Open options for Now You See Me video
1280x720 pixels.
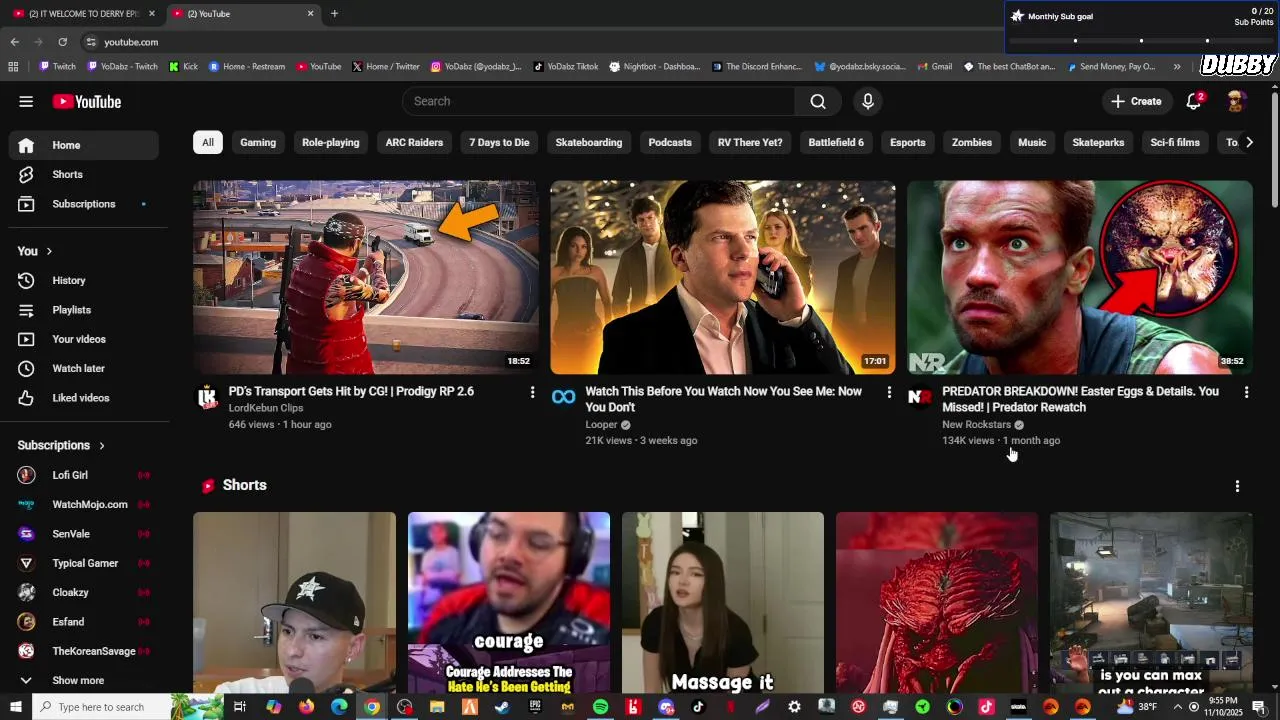point(889,392)
